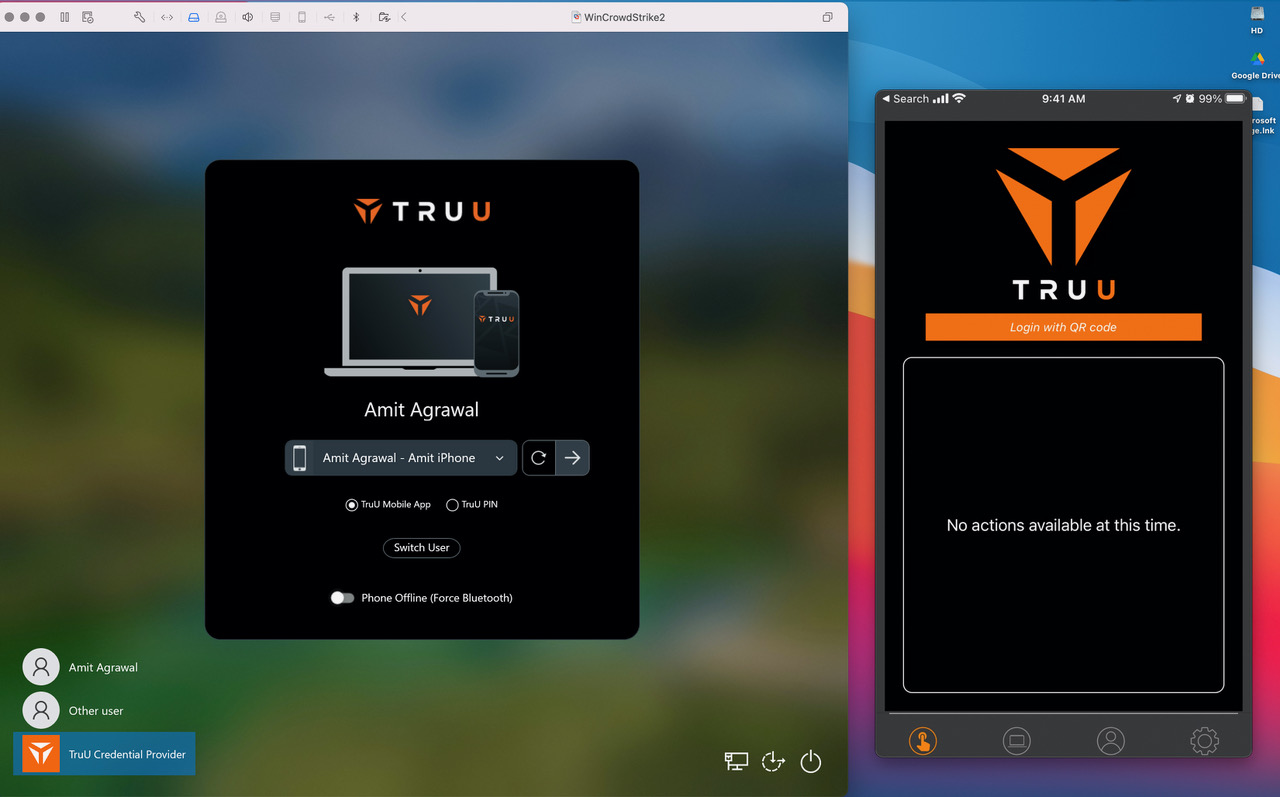Select the TruU Credential Provider tile
The image size is (1280, 797).
point(104,755)
